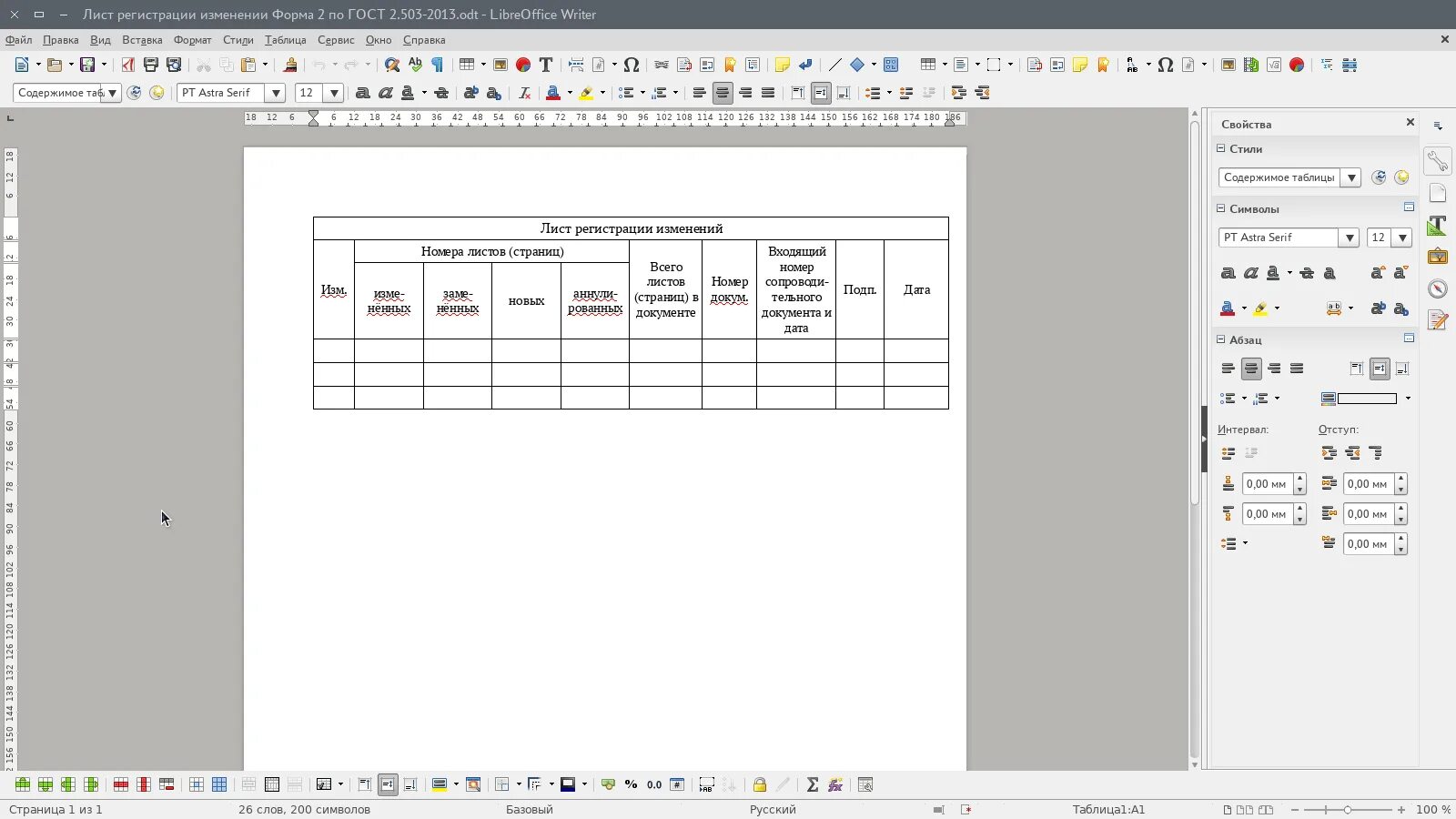This screenshot has height=819, width=1456.
Task: Toggle italic in formatting toolbar
Action: [x=385, y=93]
